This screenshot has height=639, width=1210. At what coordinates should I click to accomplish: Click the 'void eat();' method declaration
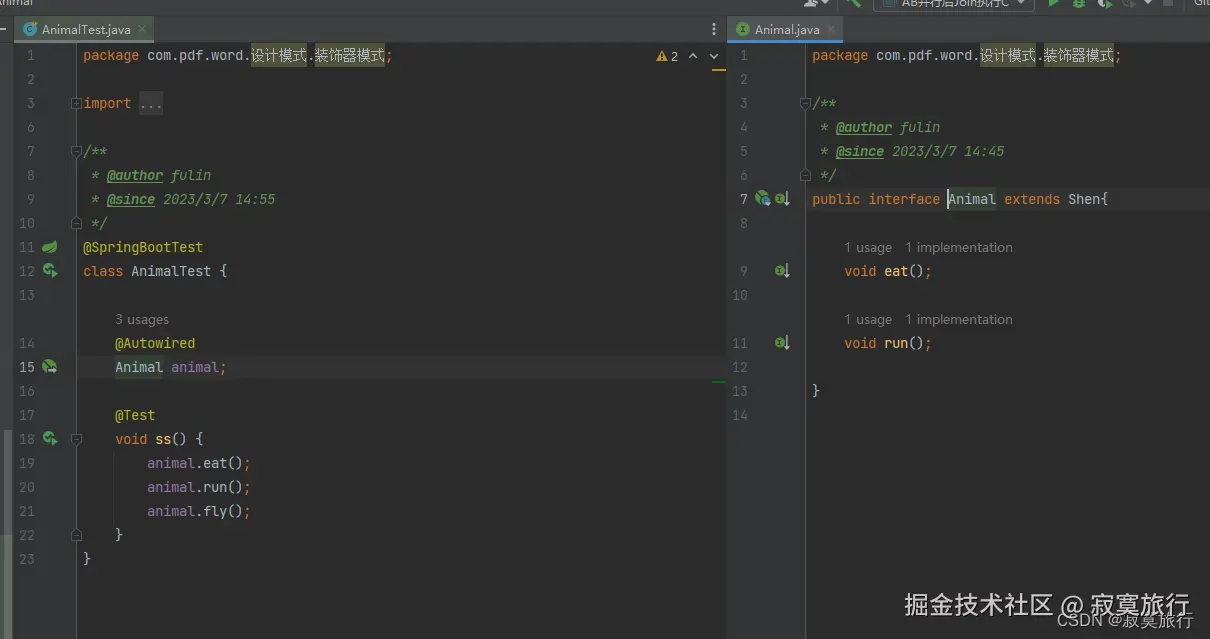point(888,271)
